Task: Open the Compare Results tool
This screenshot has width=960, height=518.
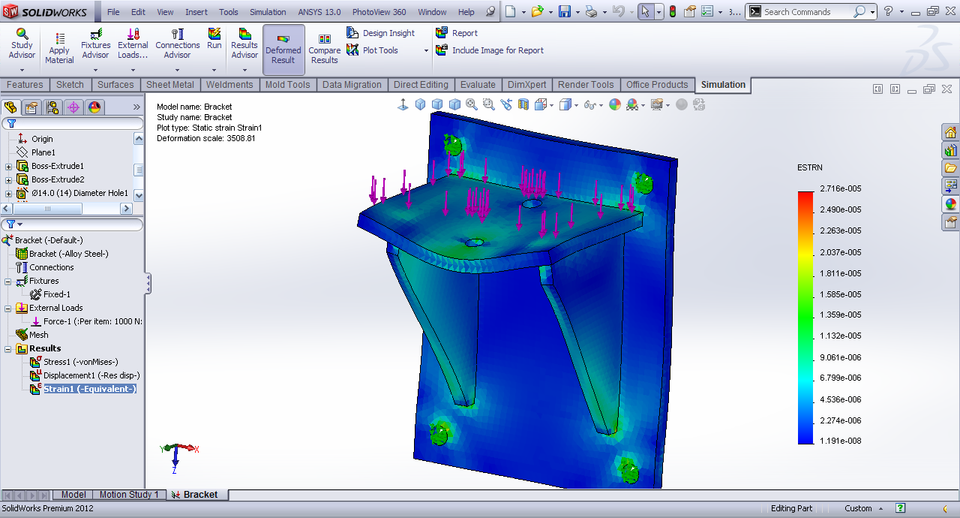Action: pyautogui.click(x=324, y=49)
